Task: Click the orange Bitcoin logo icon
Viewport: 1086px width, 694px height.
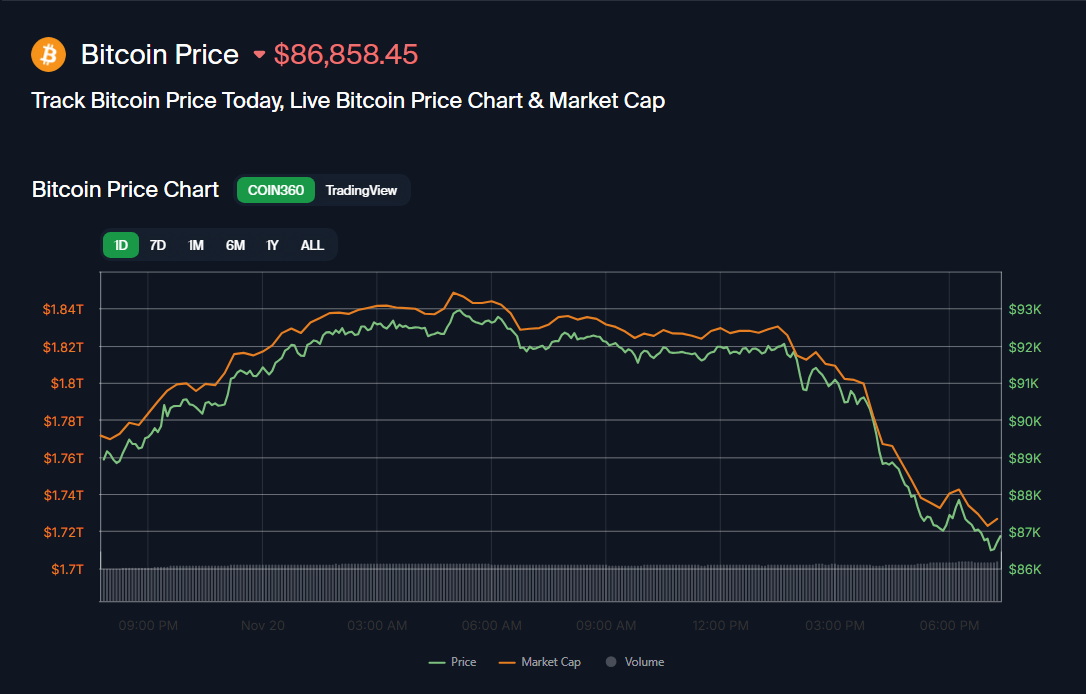Action: [48, 54]
